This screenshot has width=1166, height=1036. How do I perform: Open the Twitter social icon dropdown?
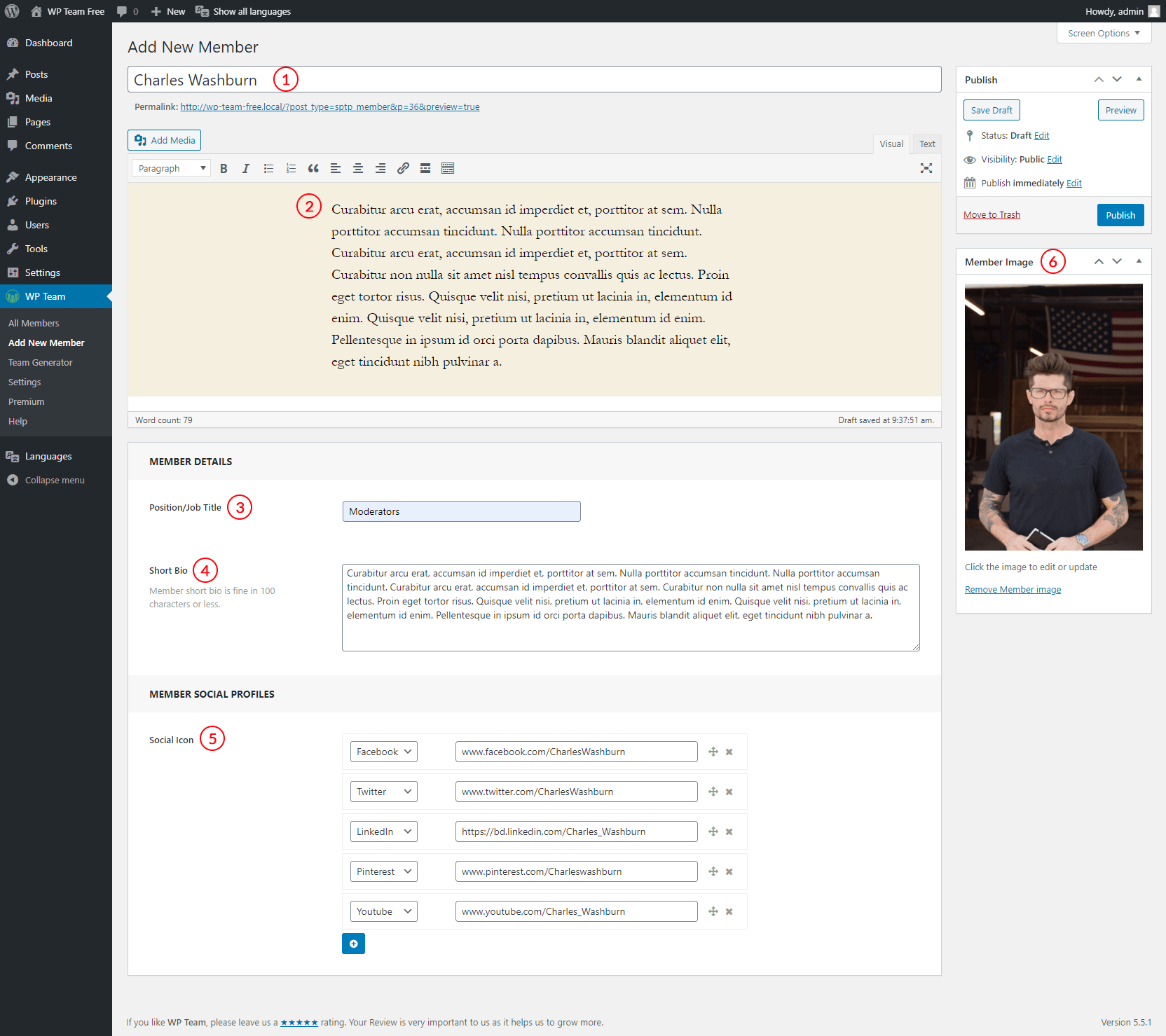[x=383, y=792]
